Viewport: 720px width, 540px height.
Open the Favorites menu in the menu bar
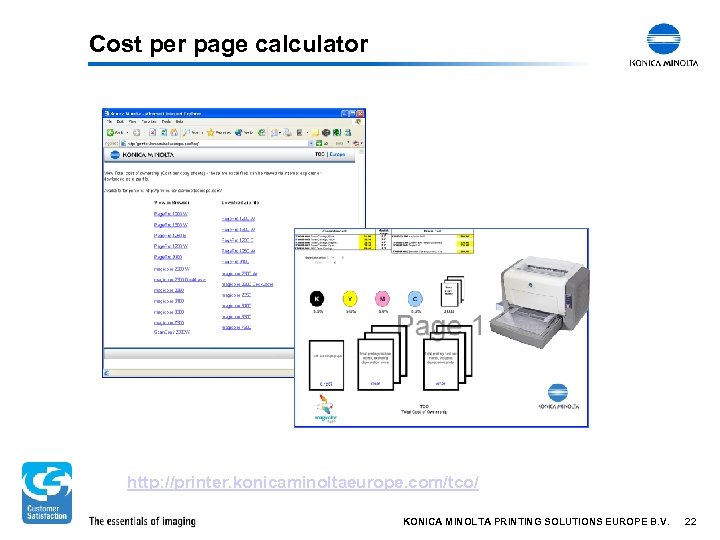(149, 122)
